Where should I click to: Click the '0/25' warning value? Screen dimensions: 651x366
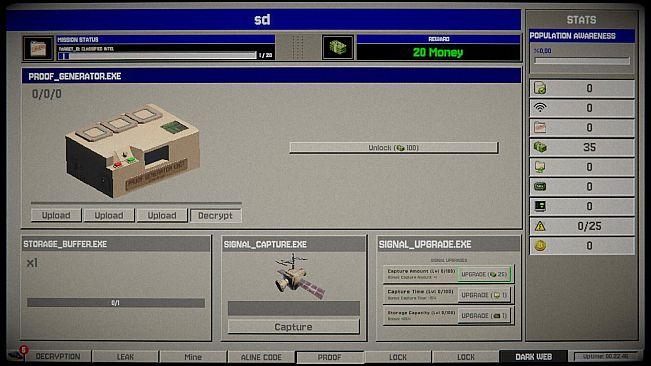(x=590, y=226)
